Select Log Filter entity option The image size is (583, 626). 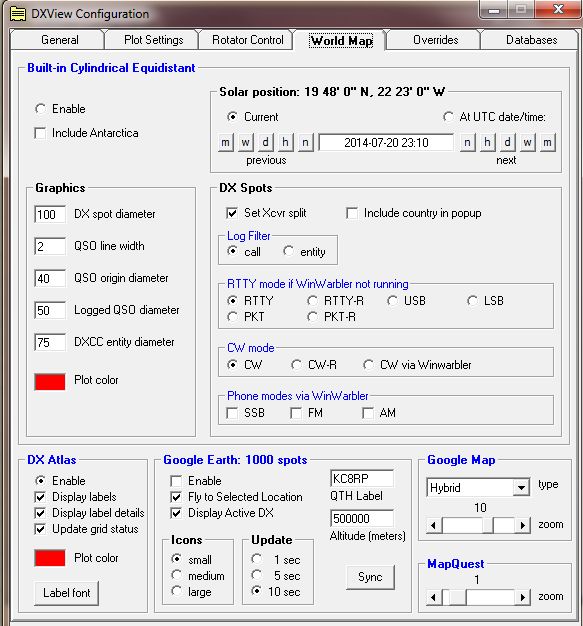click(288, 251)
